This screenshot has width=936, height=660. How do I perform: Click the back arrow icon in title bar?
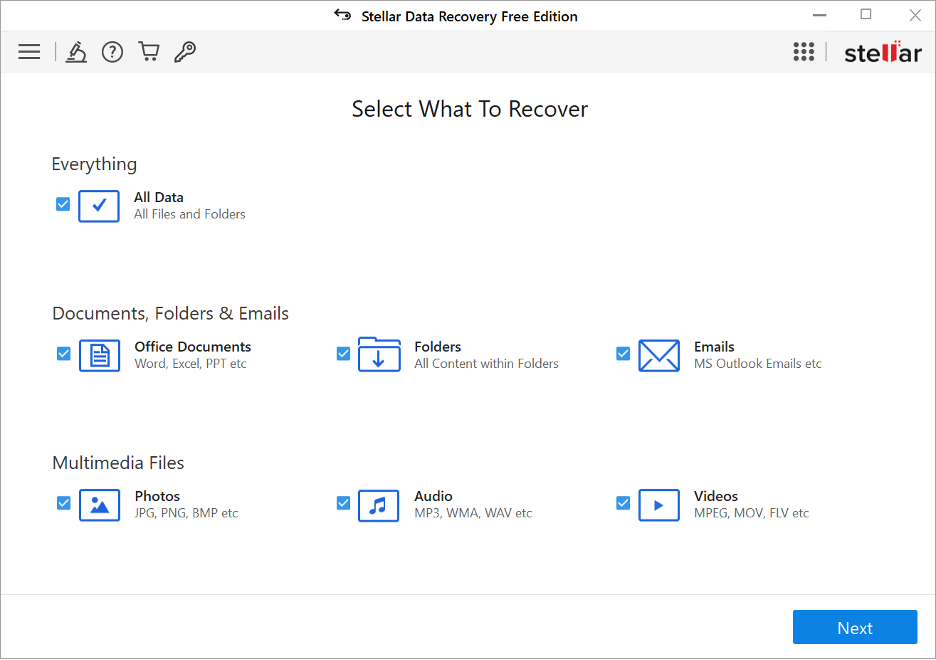click(342, 16)
